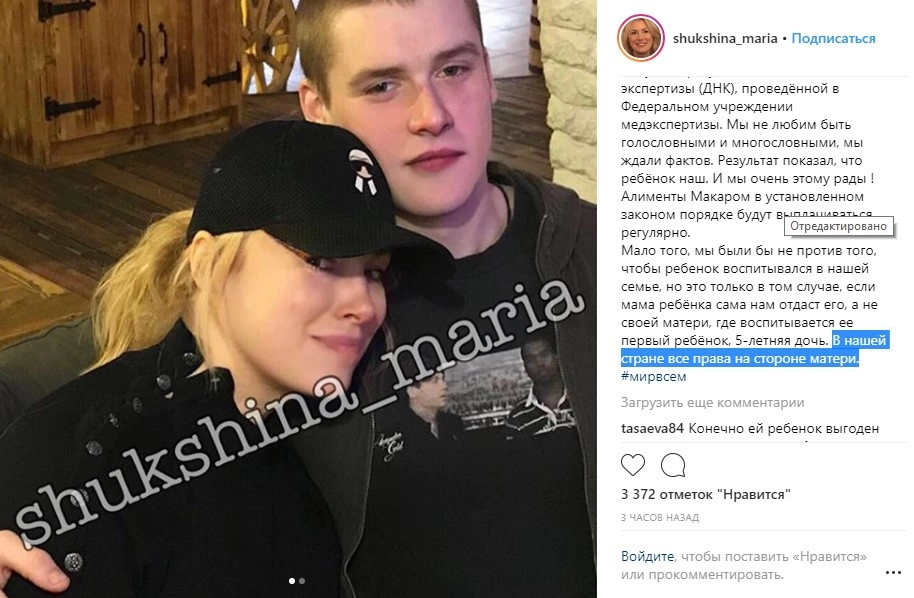This screenshot has width=914, height=598.
Task: Click the comment text Конечно ей ребенок выгоден
Action: point(783,428)
